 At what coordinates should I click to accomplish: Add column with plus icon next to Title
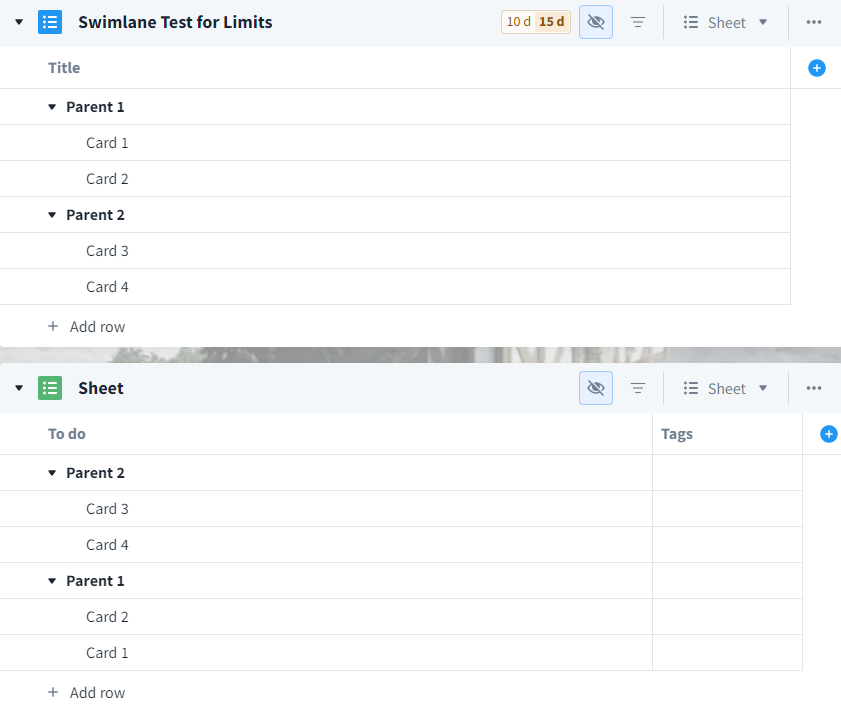tap(817, 68)
